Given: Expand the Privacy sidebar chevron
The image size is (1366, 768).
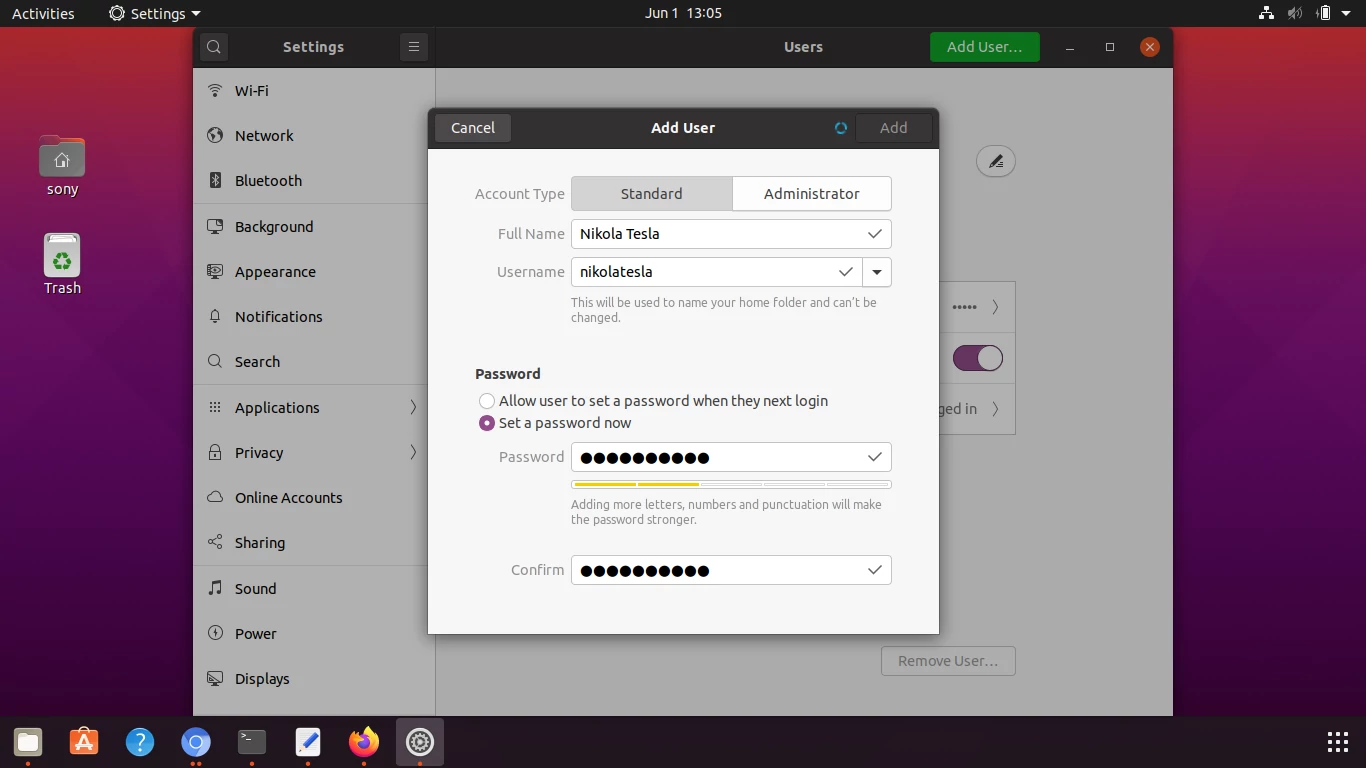Looking at the screenshot, I should 413,452.
